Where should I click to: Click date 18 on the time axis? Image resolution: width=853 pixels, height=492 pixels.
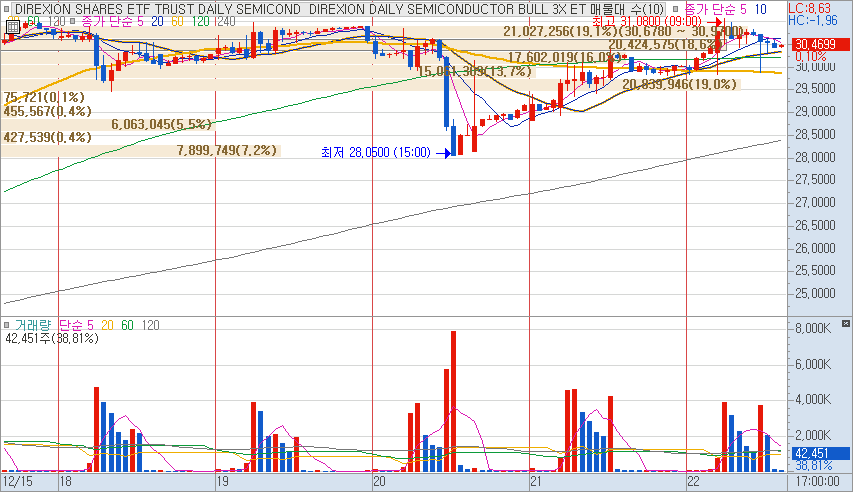[x=66, y=482]
